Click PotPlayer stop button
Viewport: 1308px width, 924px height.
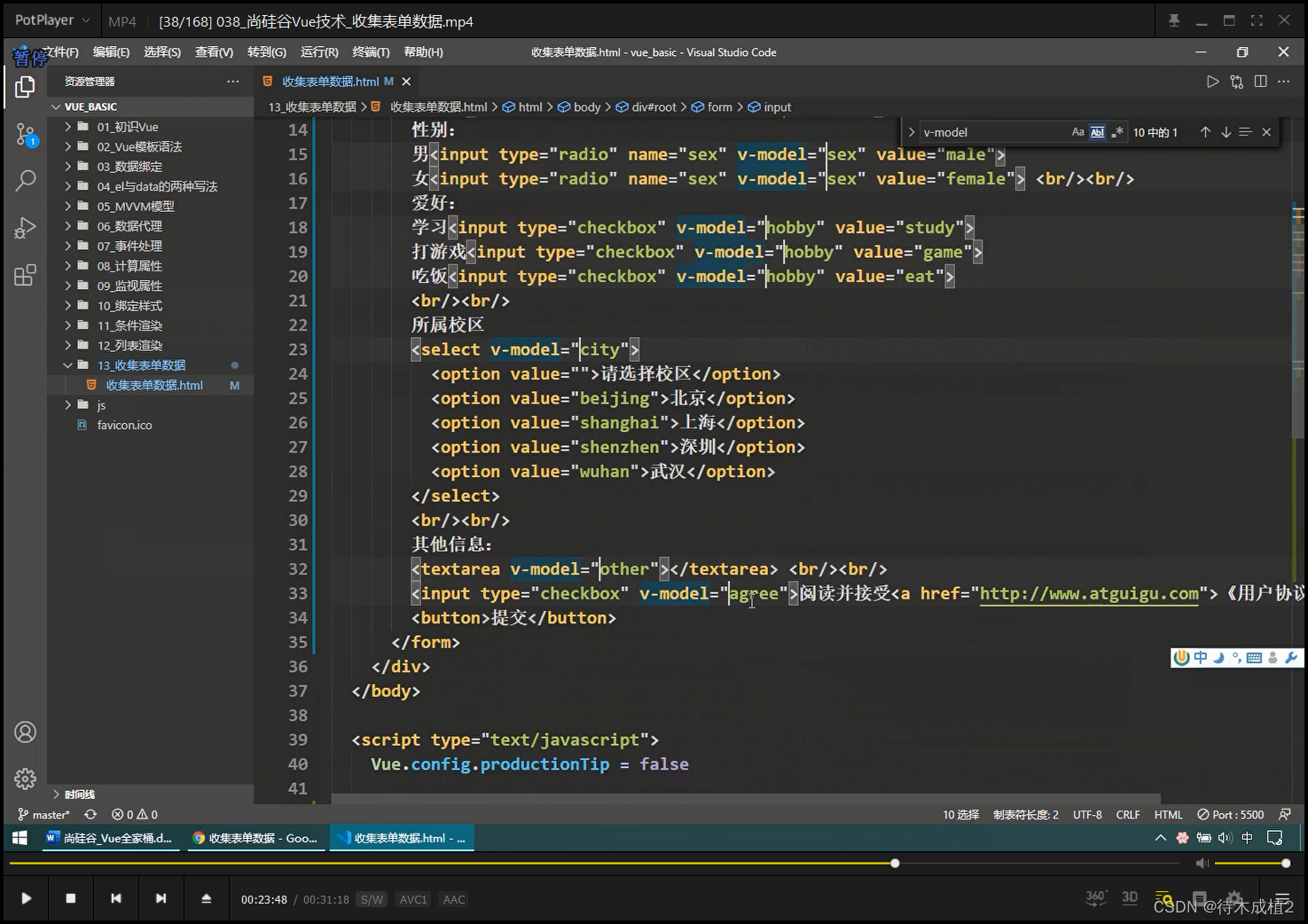tap(71, 898)
